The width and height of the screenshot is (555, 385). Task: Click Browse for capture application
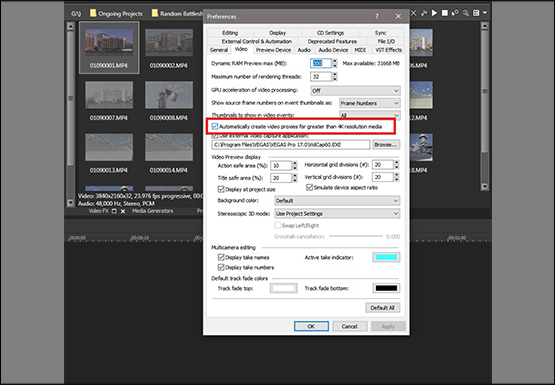[x=386, y=145]
